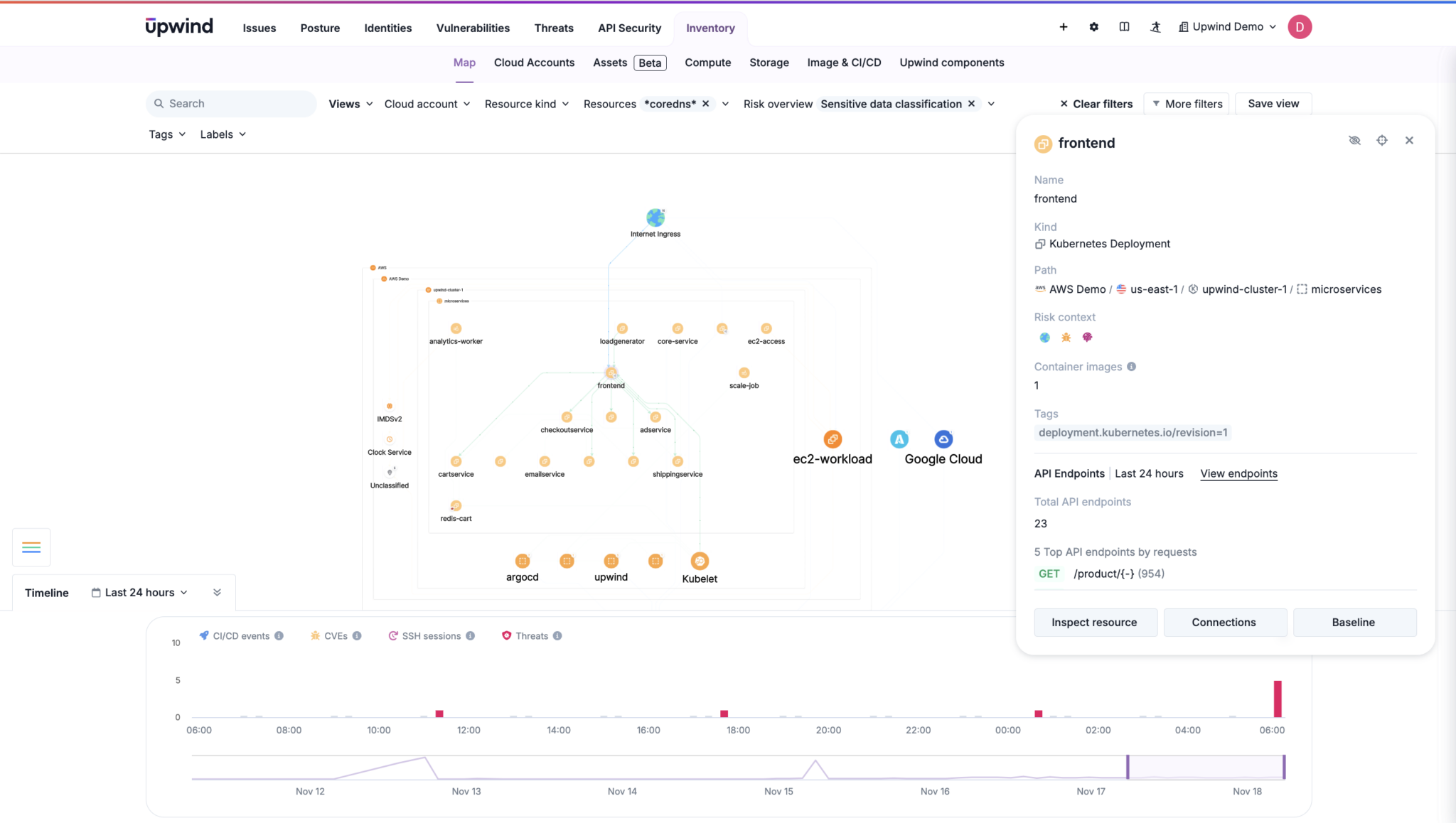Select the Kubelet node on the map
Viewport: 1456px width, 823px height.
coord(700,561)
